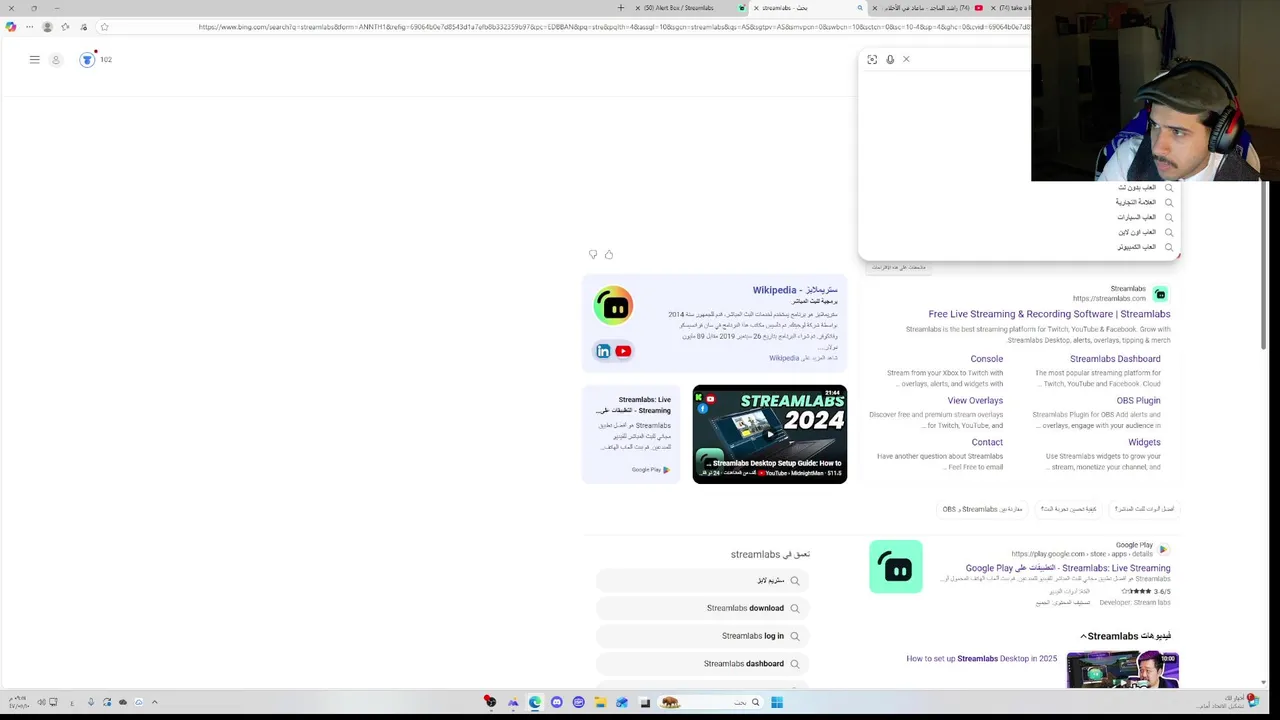Open a new browser tab
Viewport: 1280px width, 720px height.
[x=620, y=8]
